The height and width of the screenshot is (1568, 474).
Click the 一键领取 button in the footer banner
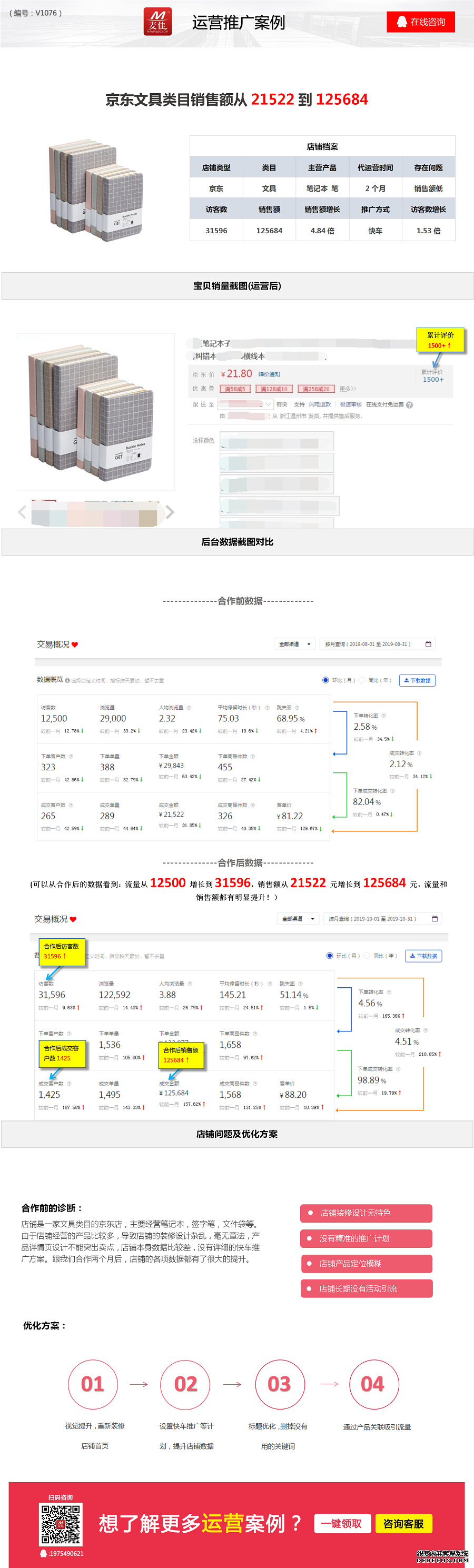coord(341,1524)
